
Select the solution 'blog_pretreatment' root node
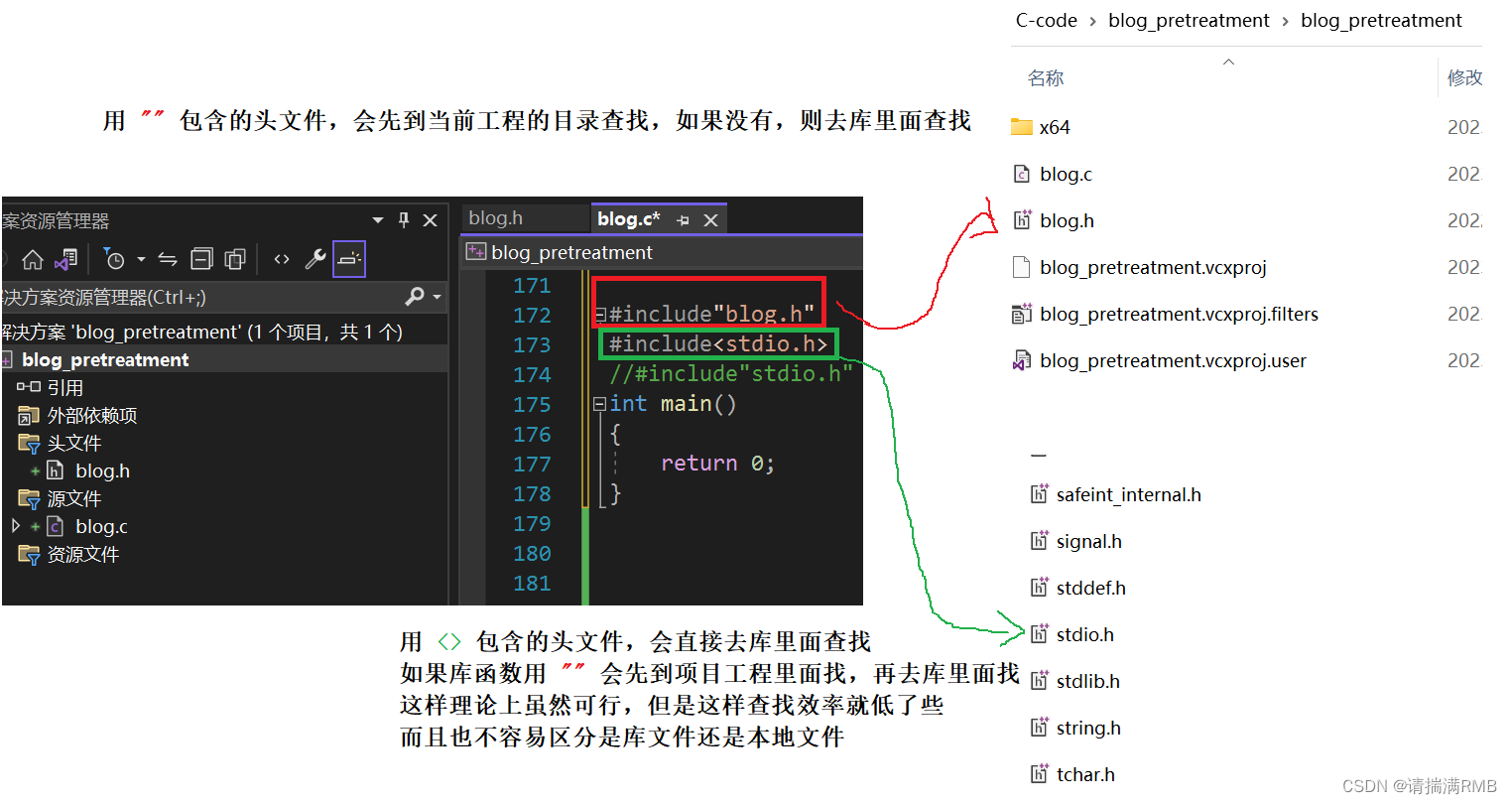click(202, 332)
